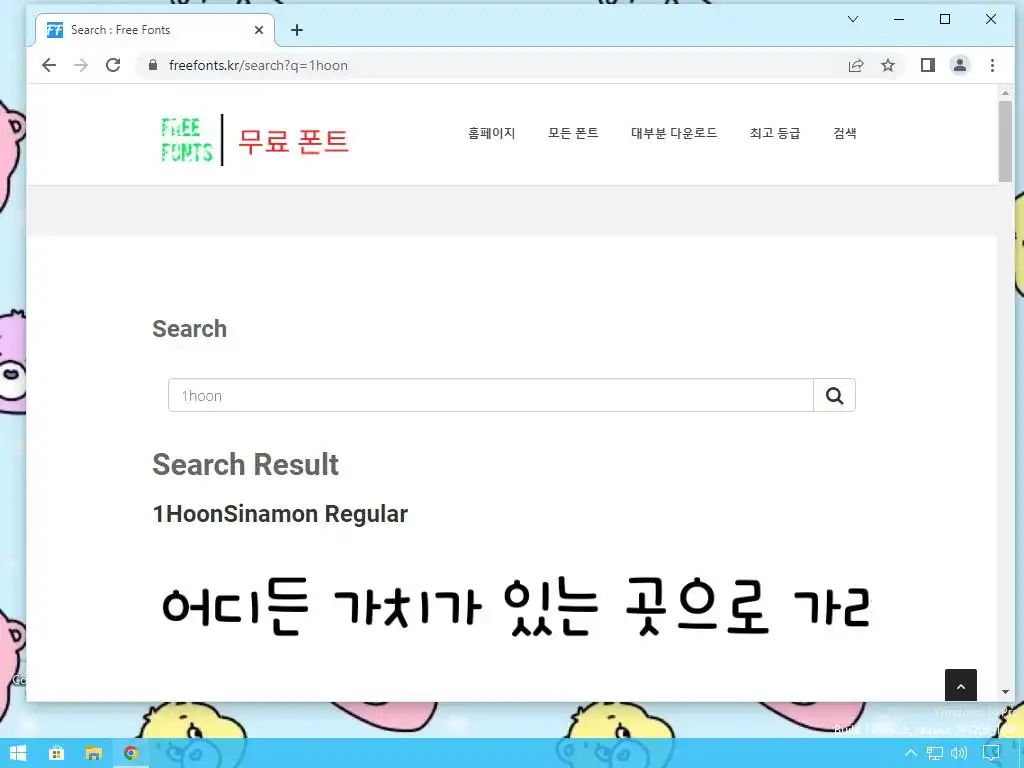Click the page vertical scrollbar thumb
Image resolution: width=1024 pixels, height=768 pixels.
coord(1005,141)
